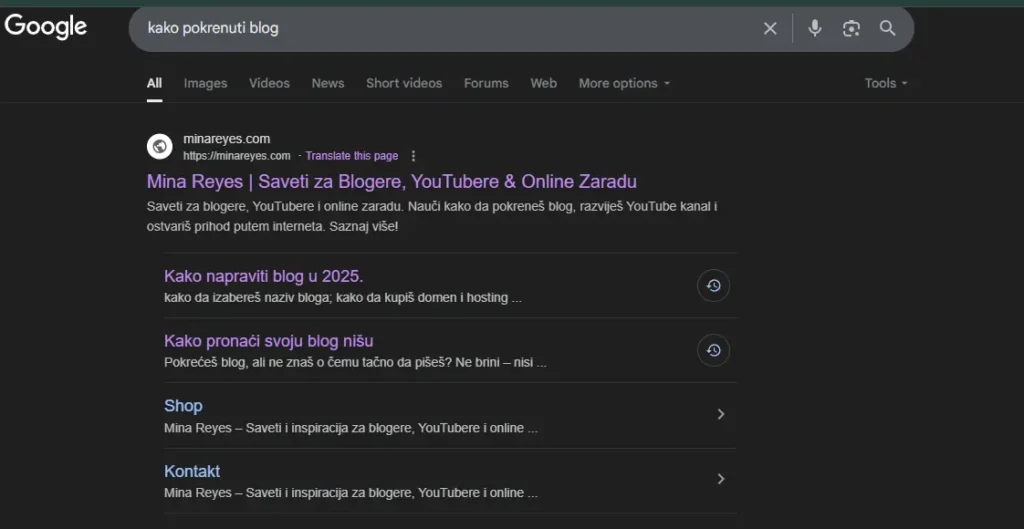Viewport: 1024px width, 529px height.
Task: Switch to the Images tab
Action: (205, 83)
